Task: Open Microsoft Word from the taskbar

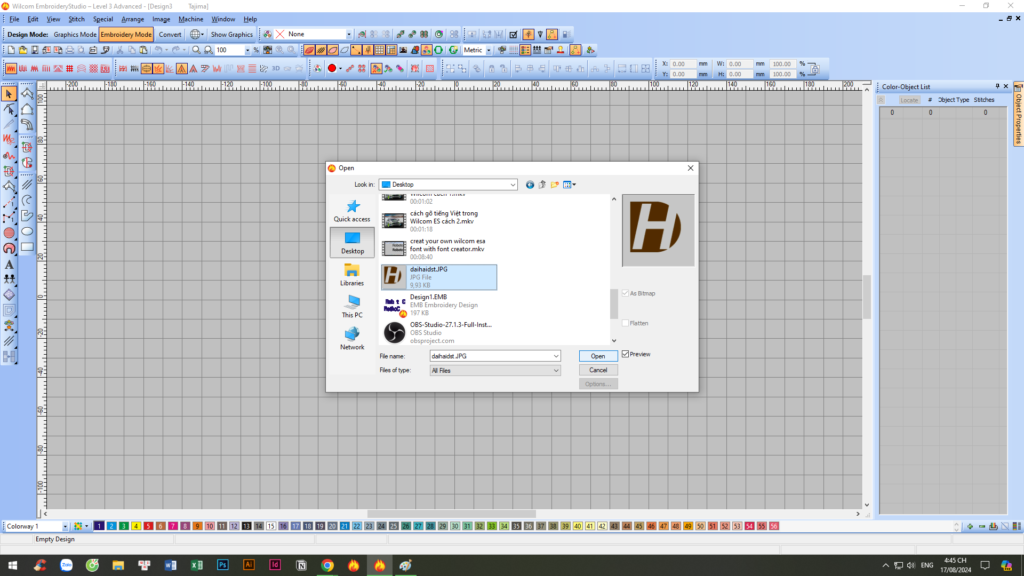Action: 170,565
